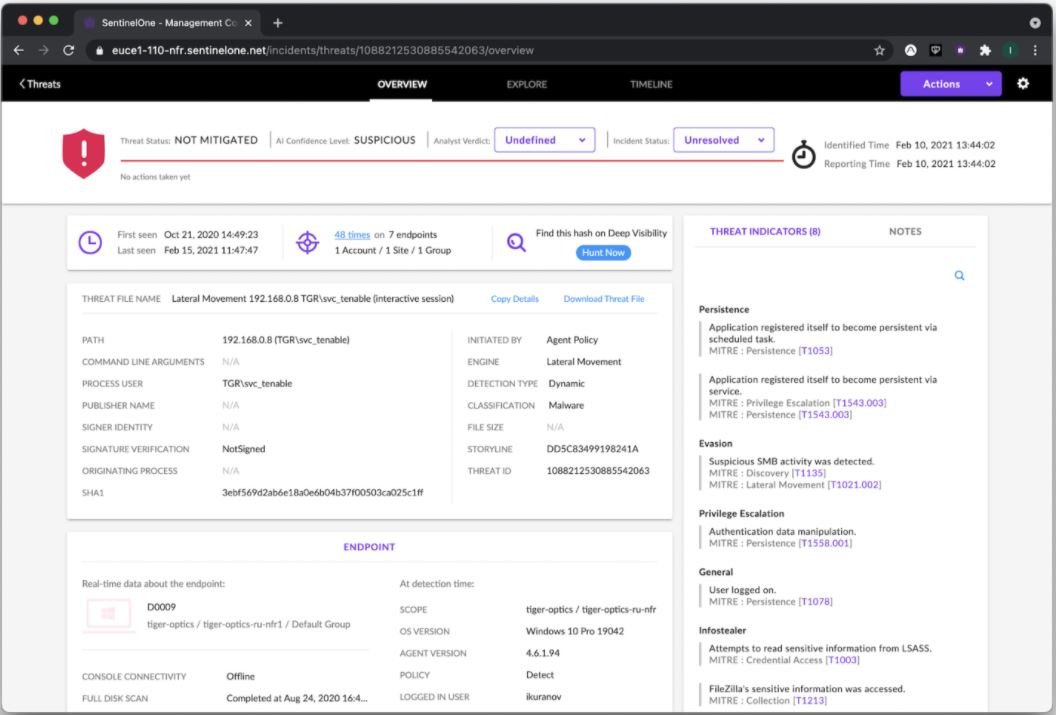Click the Deep Visibility magnifier icon
Screen dimensions: 1056x715
[516, 242]
